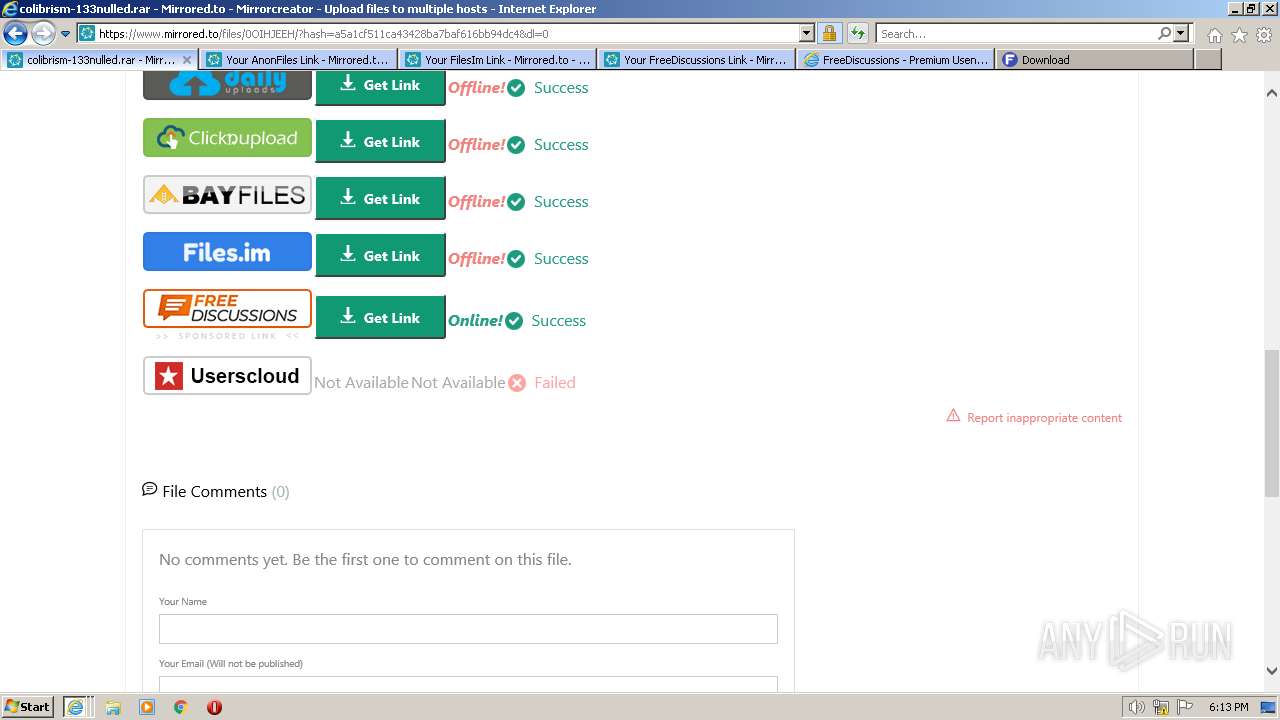Click the report warning triangle icon
The height and width of the screenshot is (720, 1280).
click(953, 416)
